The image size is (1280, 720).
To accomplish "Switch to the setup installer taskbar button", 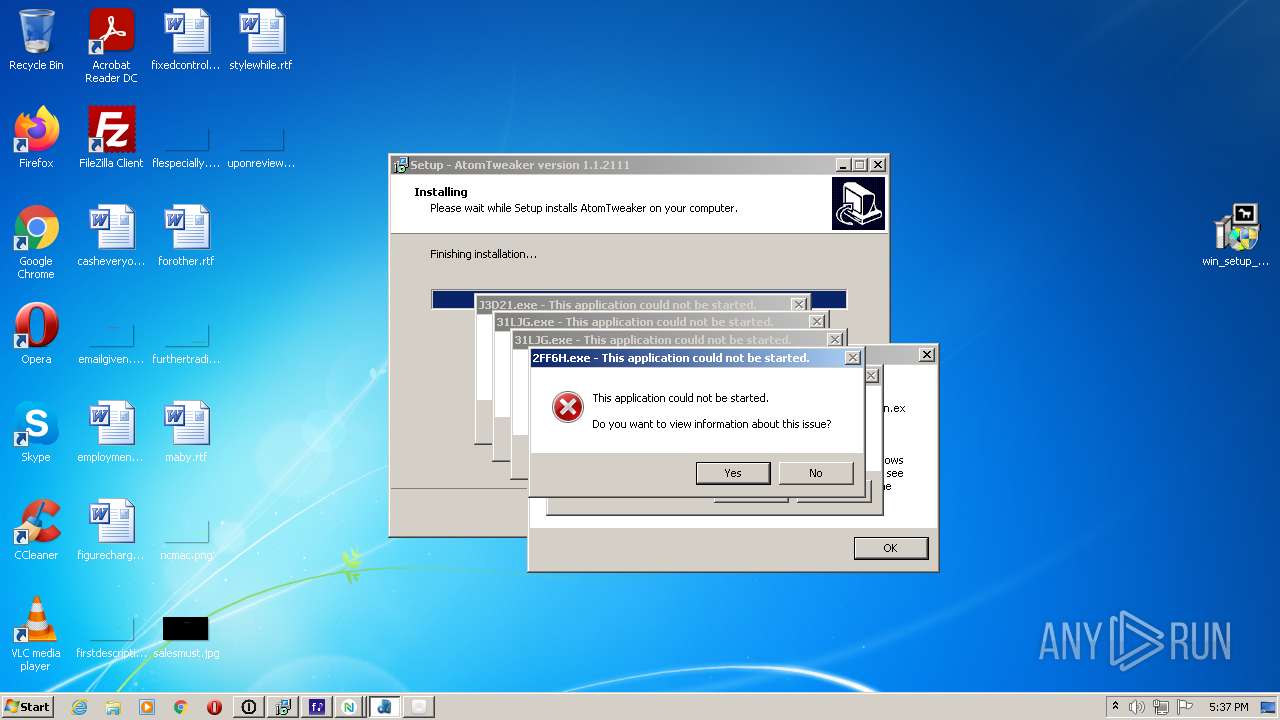I will point(283,707).
